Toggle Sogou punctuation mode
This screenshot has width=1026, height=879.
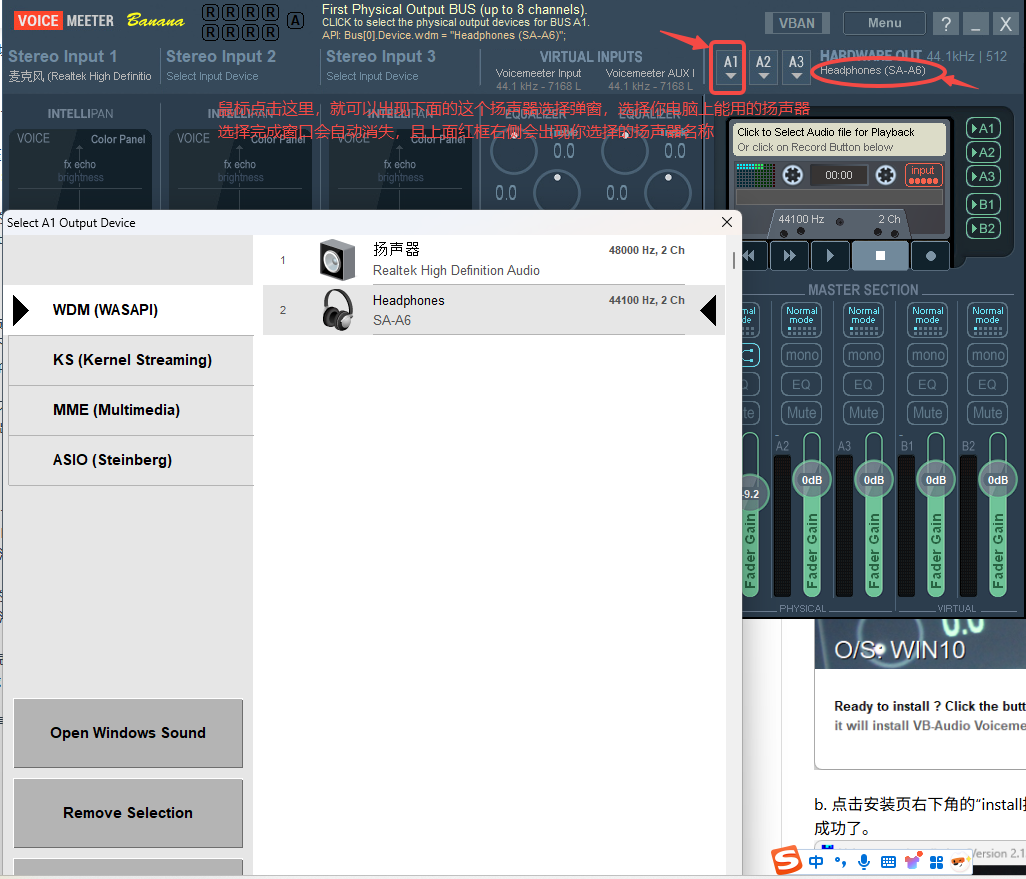840,861
